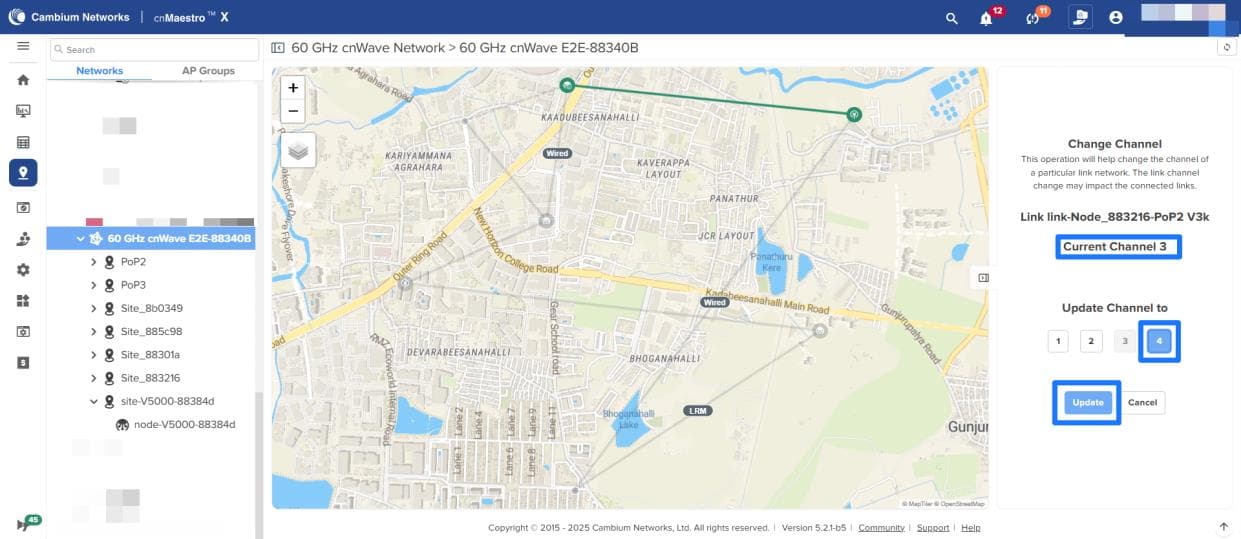Viewport: 1241px width, 539px height.
Task: Select channel 4 option
Action: 1159,341
